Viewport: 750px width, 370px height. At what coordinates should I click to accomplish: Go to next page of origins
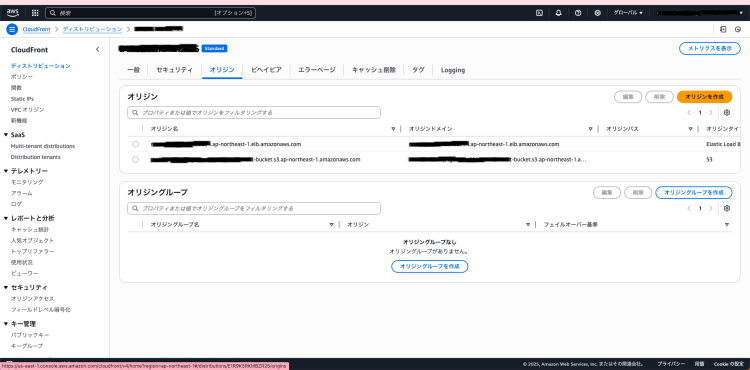(x=711, y=113)
